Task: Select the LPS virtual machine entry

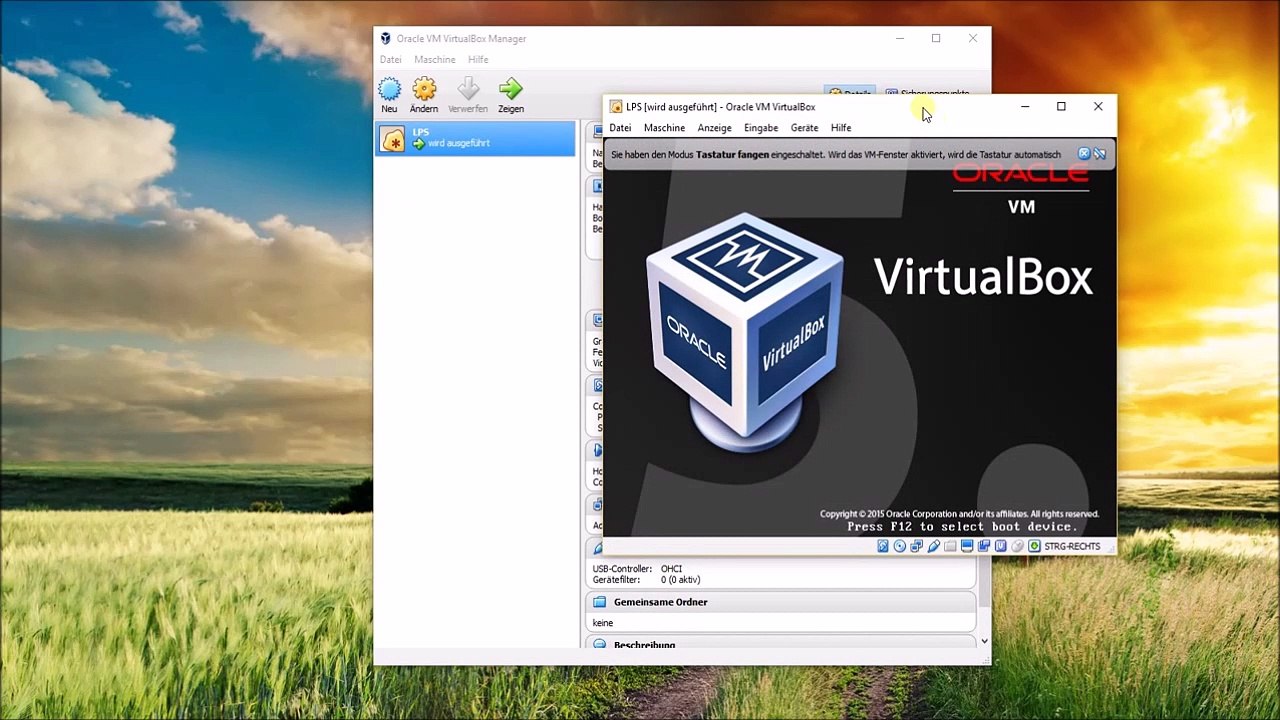Action: coord(476,138)
